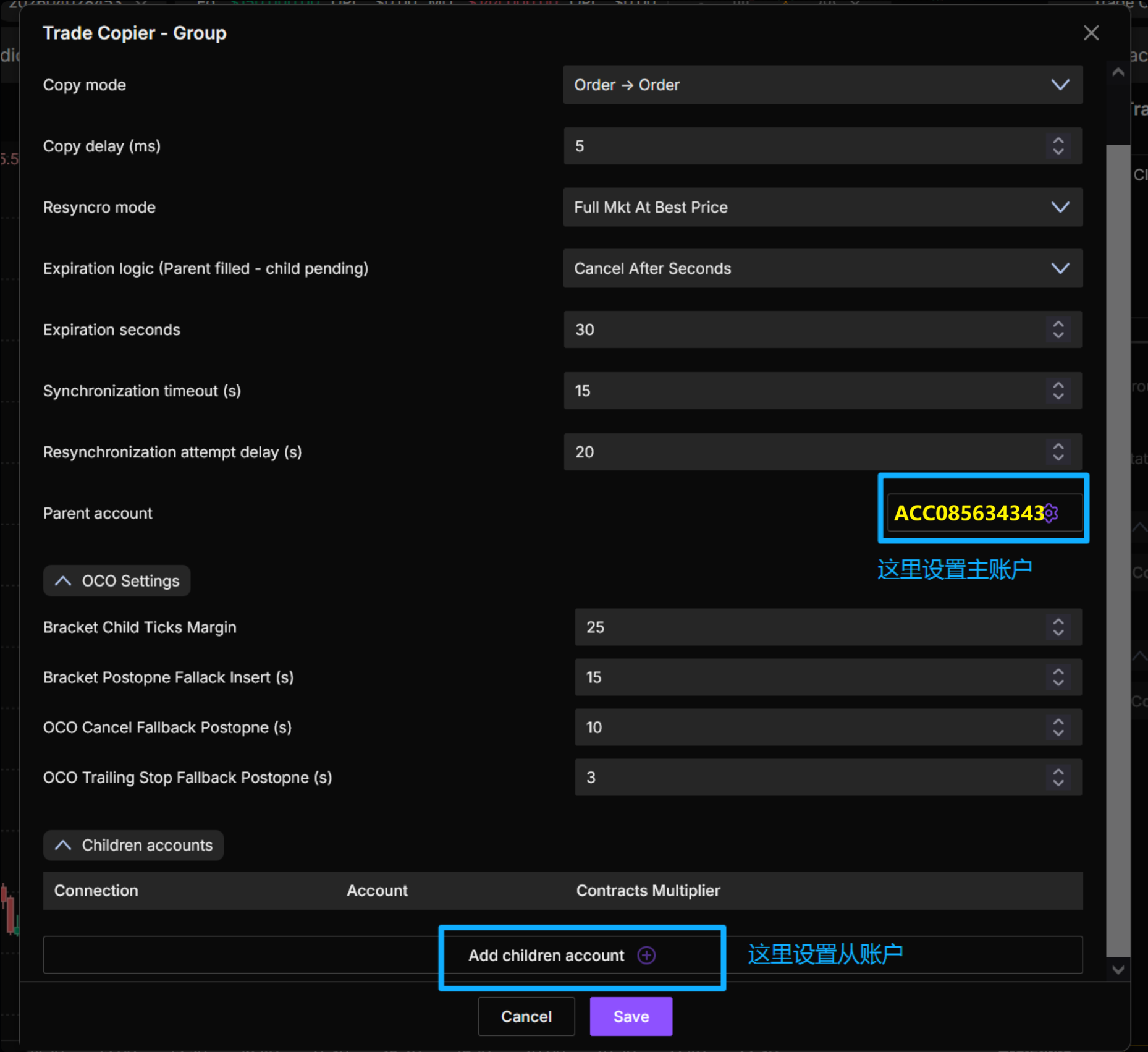Click the OCO Trailing Stop Fallback stepper
Image resolution: width=1148 pixels, height=1052 pixels.
1058,777
